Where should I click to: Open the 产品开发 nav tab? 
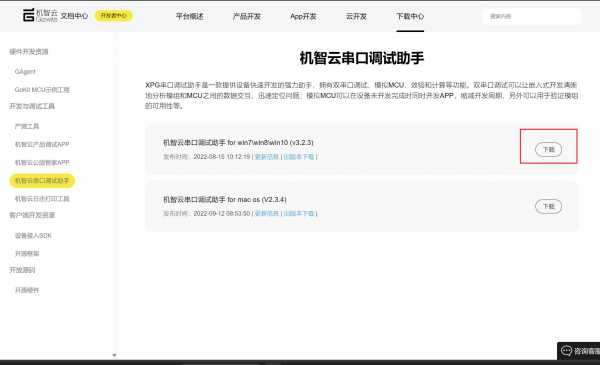click(x=246, y=16)
